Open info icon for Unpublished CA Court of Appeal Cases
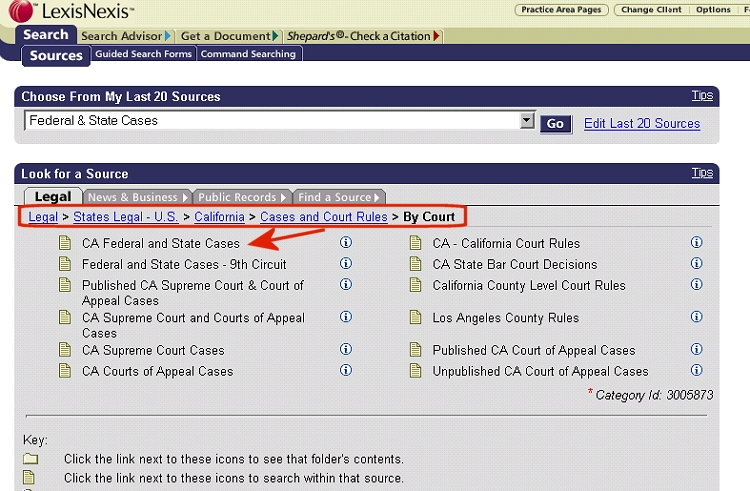750x491 pixels. coord(696,371)
